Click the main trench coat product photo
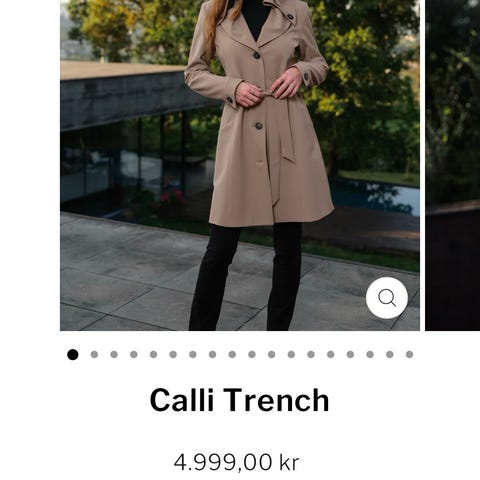Image resolution: width=480 pixels, height=480 pixels. (x=240, y=165)
